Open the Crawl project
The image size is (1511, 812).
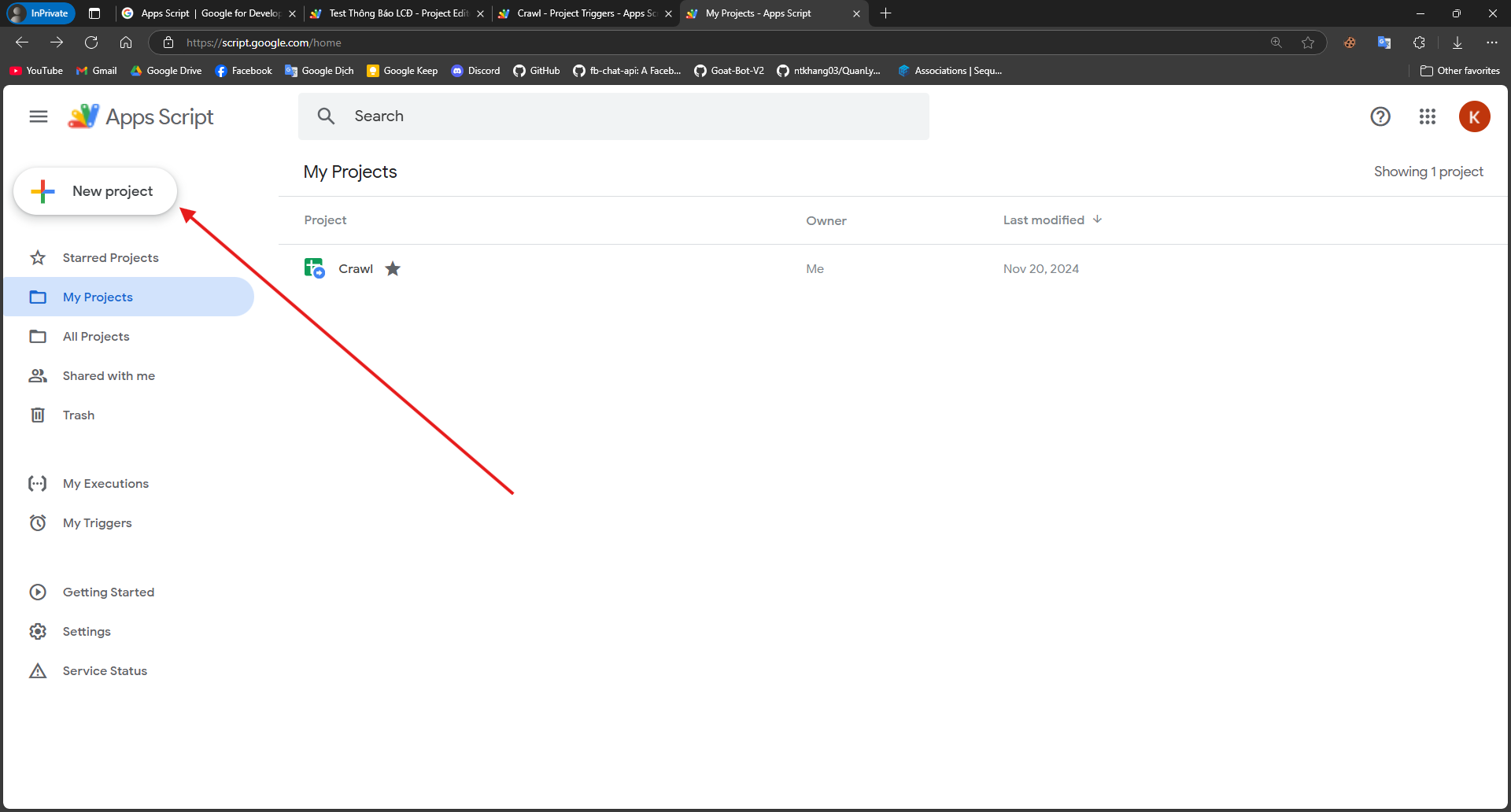[356, 269]
